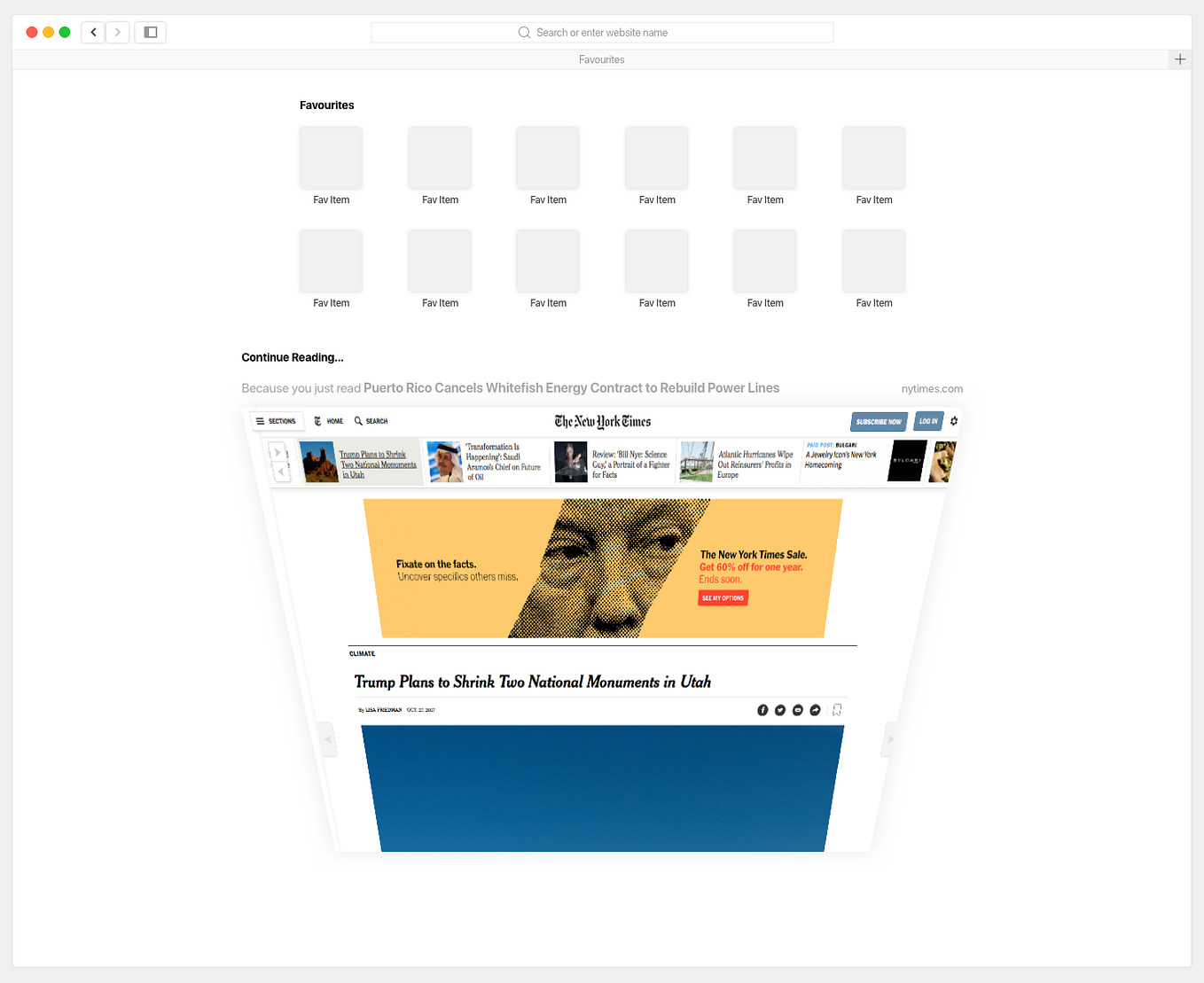Email the article with the envelope icon
The image size is (1204, 983).
coord(797,709)
